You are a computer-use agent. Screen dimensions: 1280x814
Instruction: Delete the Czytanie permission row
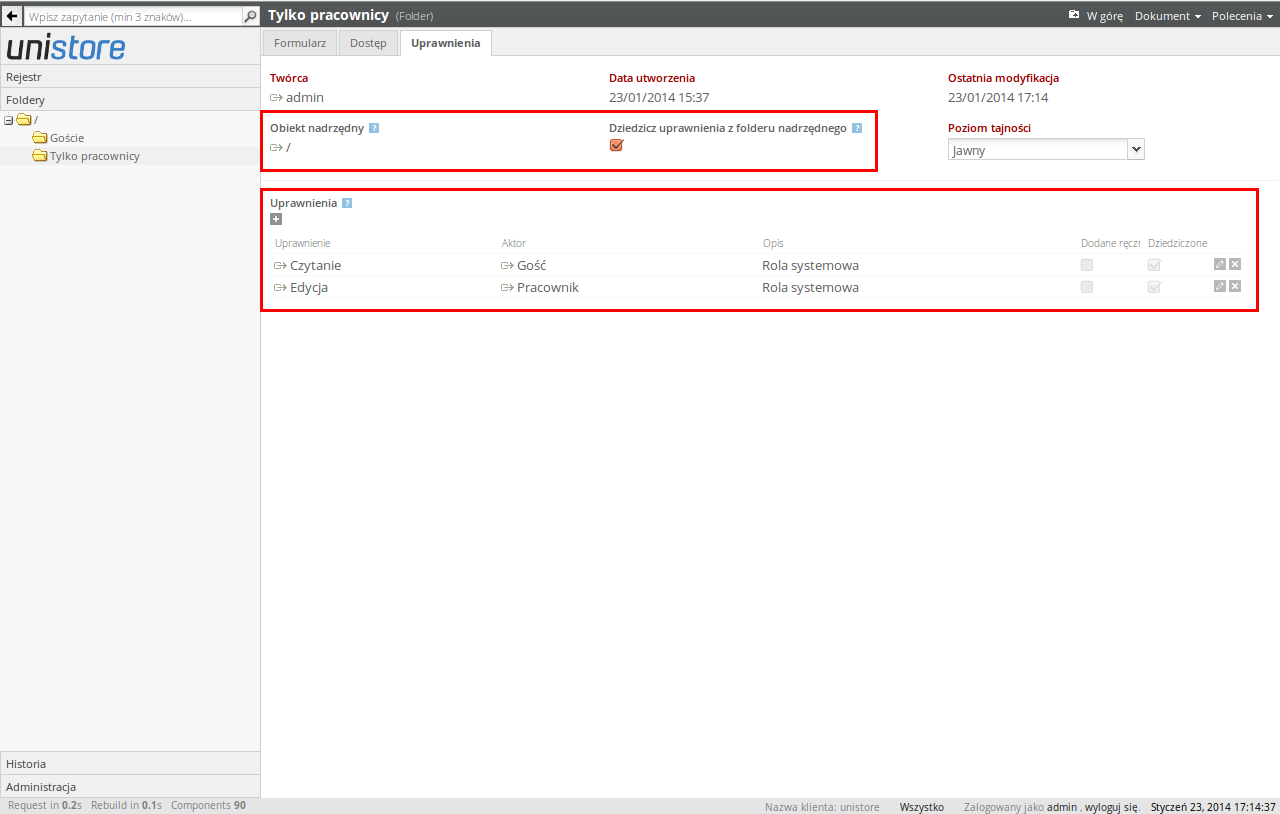[1235, 264]
